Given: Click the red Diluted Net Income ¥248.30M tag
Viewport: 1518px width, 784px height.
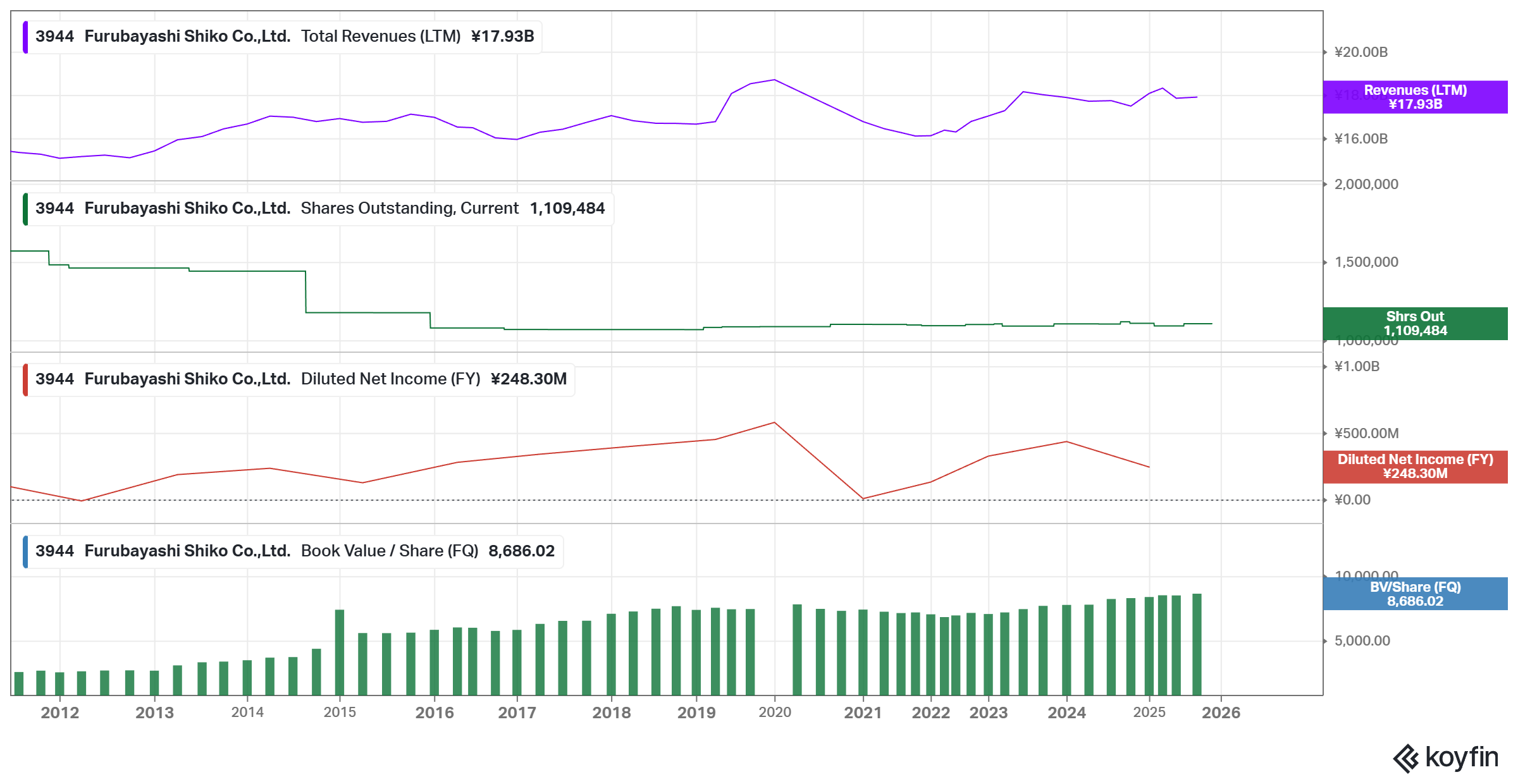Looking at the screenshot, I should (1415, 467).
